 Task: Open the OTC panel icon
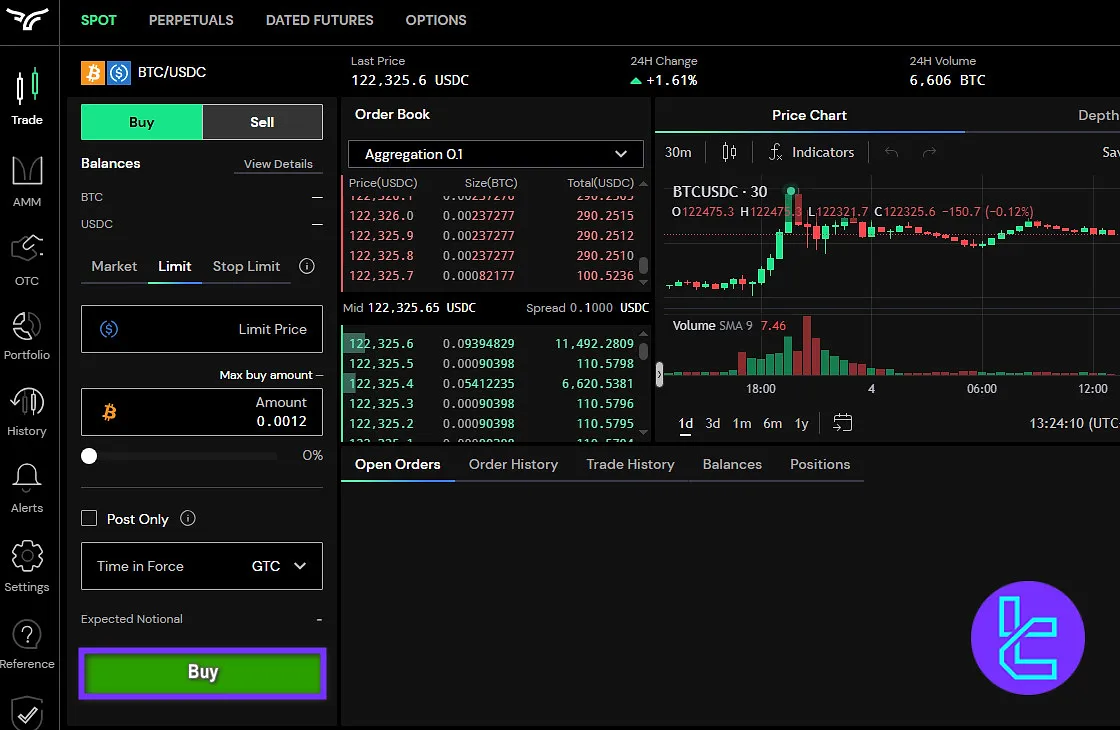coord(27,250)
